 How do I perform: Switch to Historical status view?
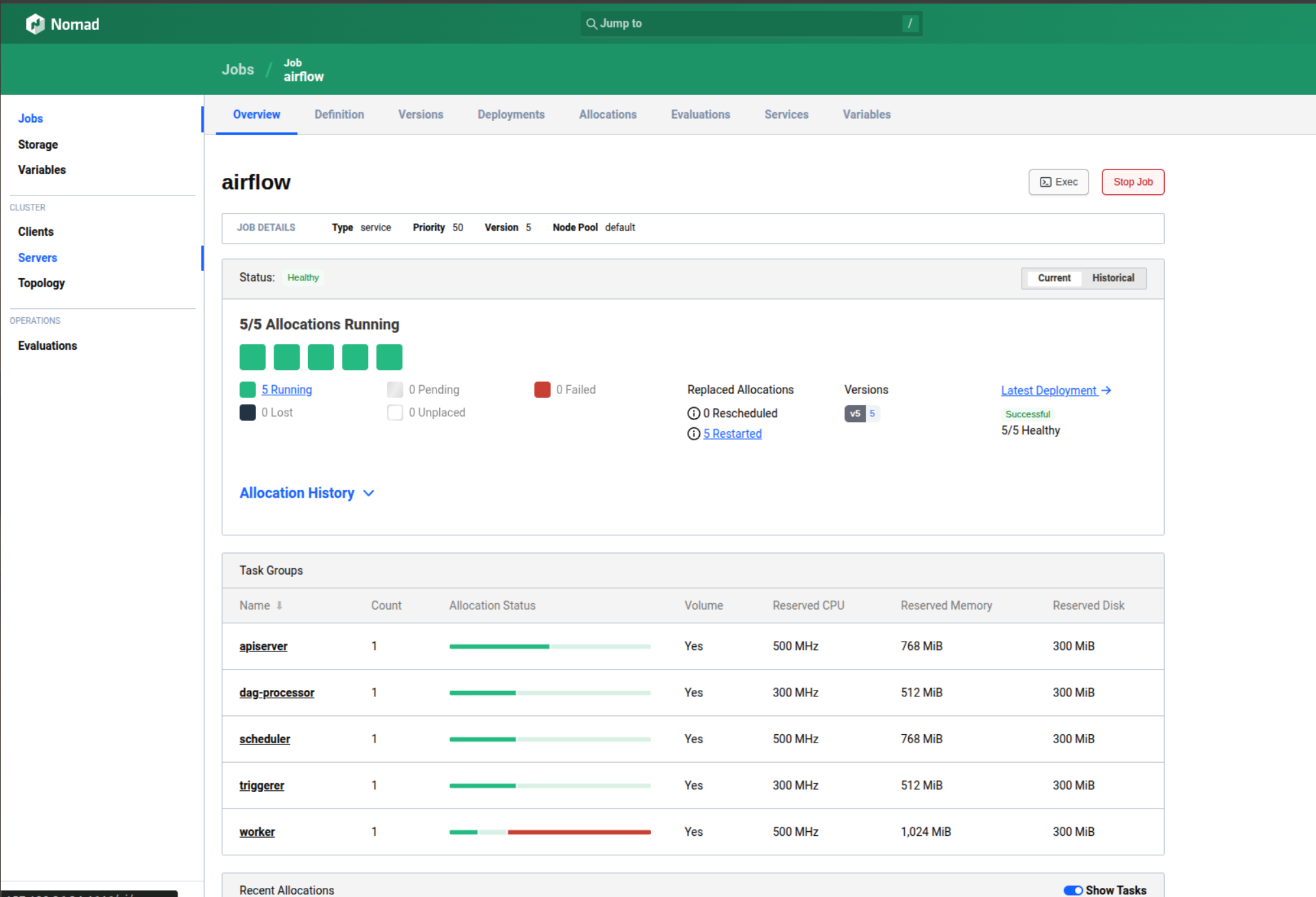(x=1113, y=278)
